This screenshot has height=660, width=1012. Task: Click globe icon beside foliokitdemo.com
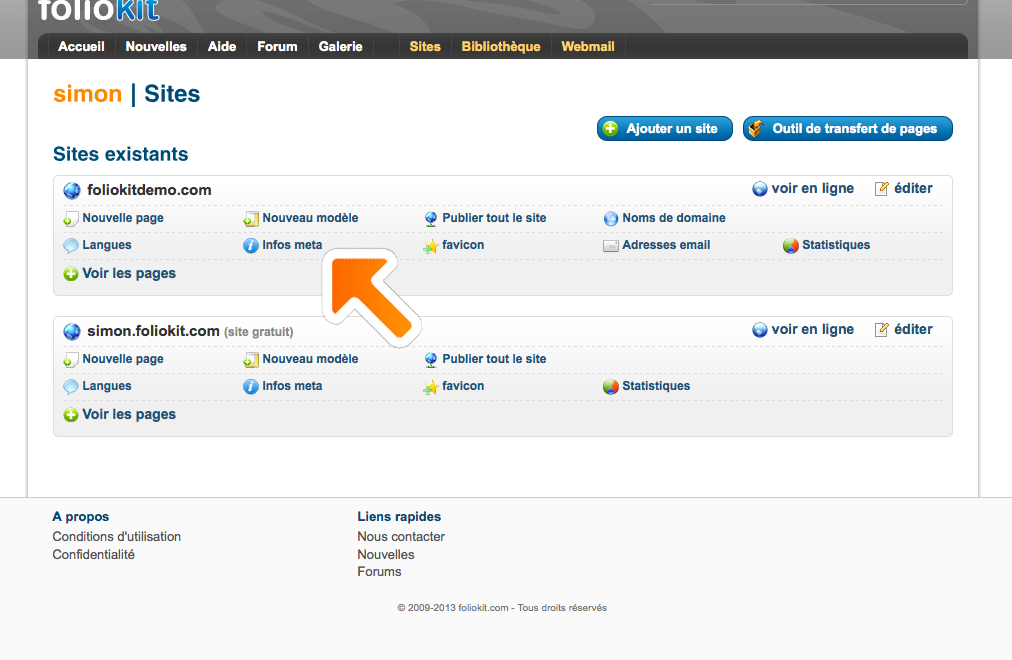pyautogui.click(x=72, y=190)
